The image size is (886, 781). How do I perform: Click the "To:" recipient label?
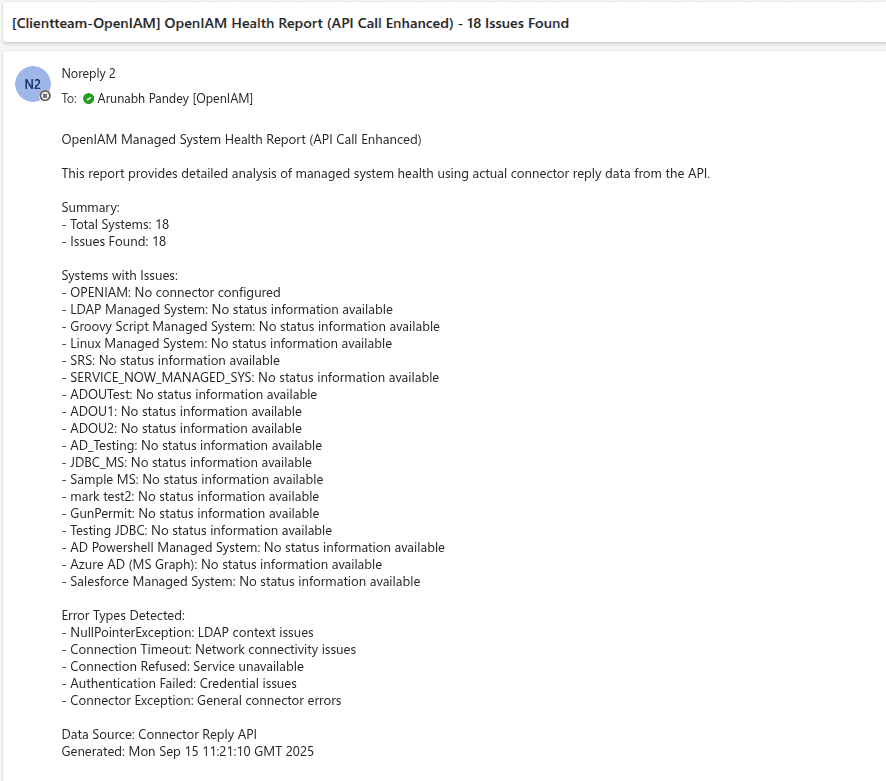coord(69,99)
